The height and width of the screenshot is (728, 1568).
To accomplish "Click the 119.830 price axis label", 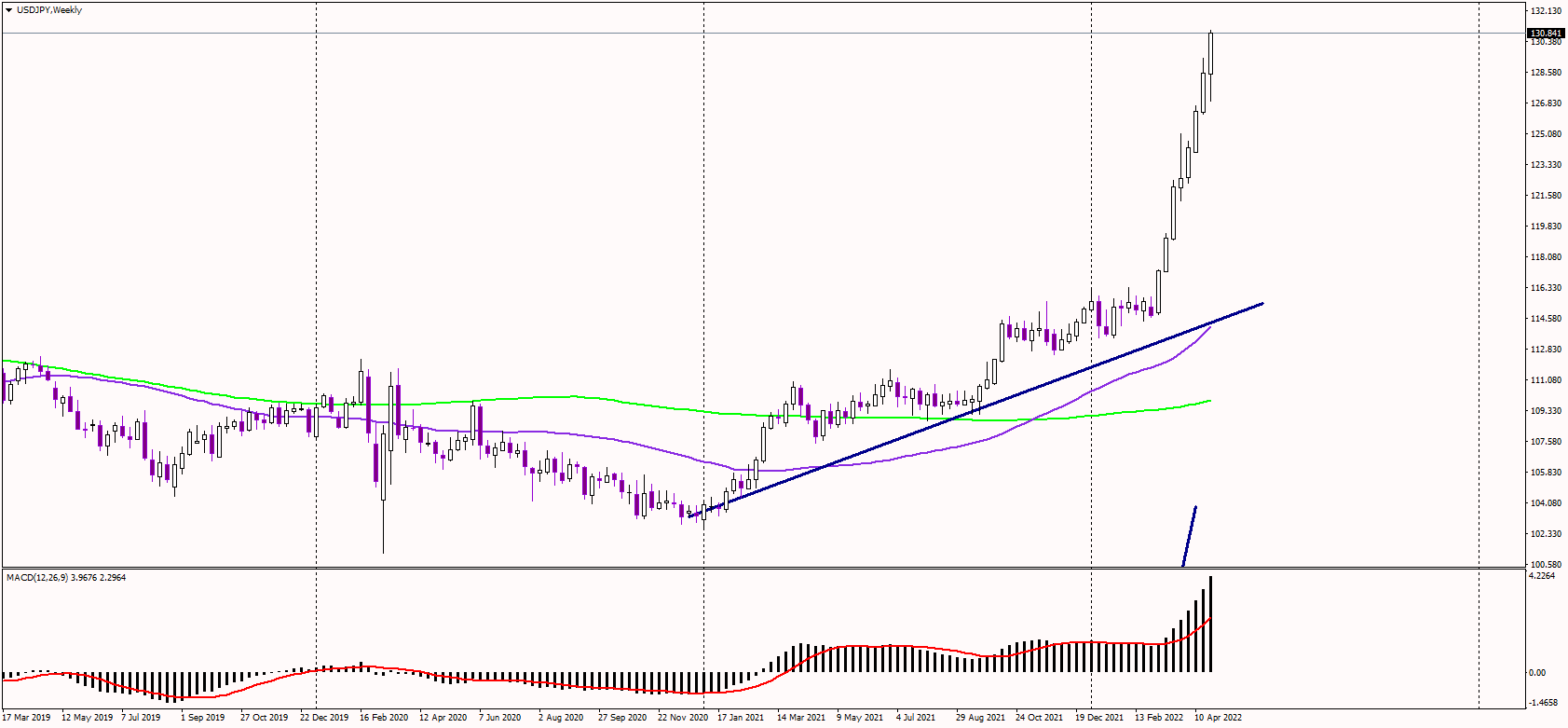I will click(1546, 227).
